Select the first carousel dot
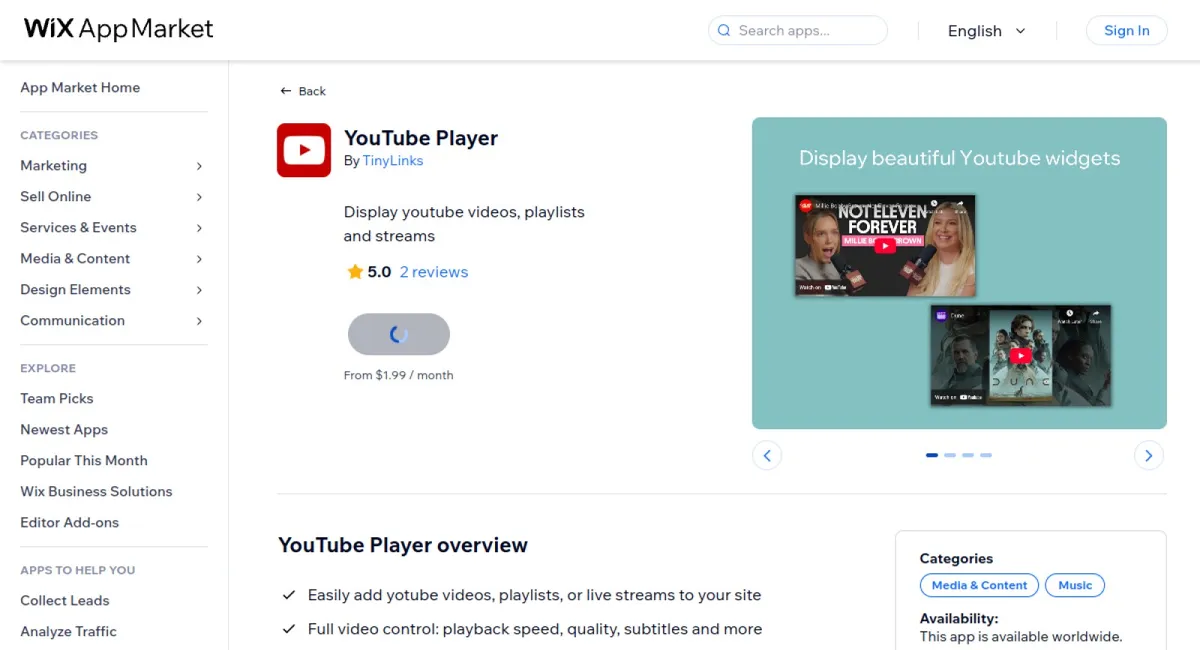 pyautogui.click(x=932, y=456)
